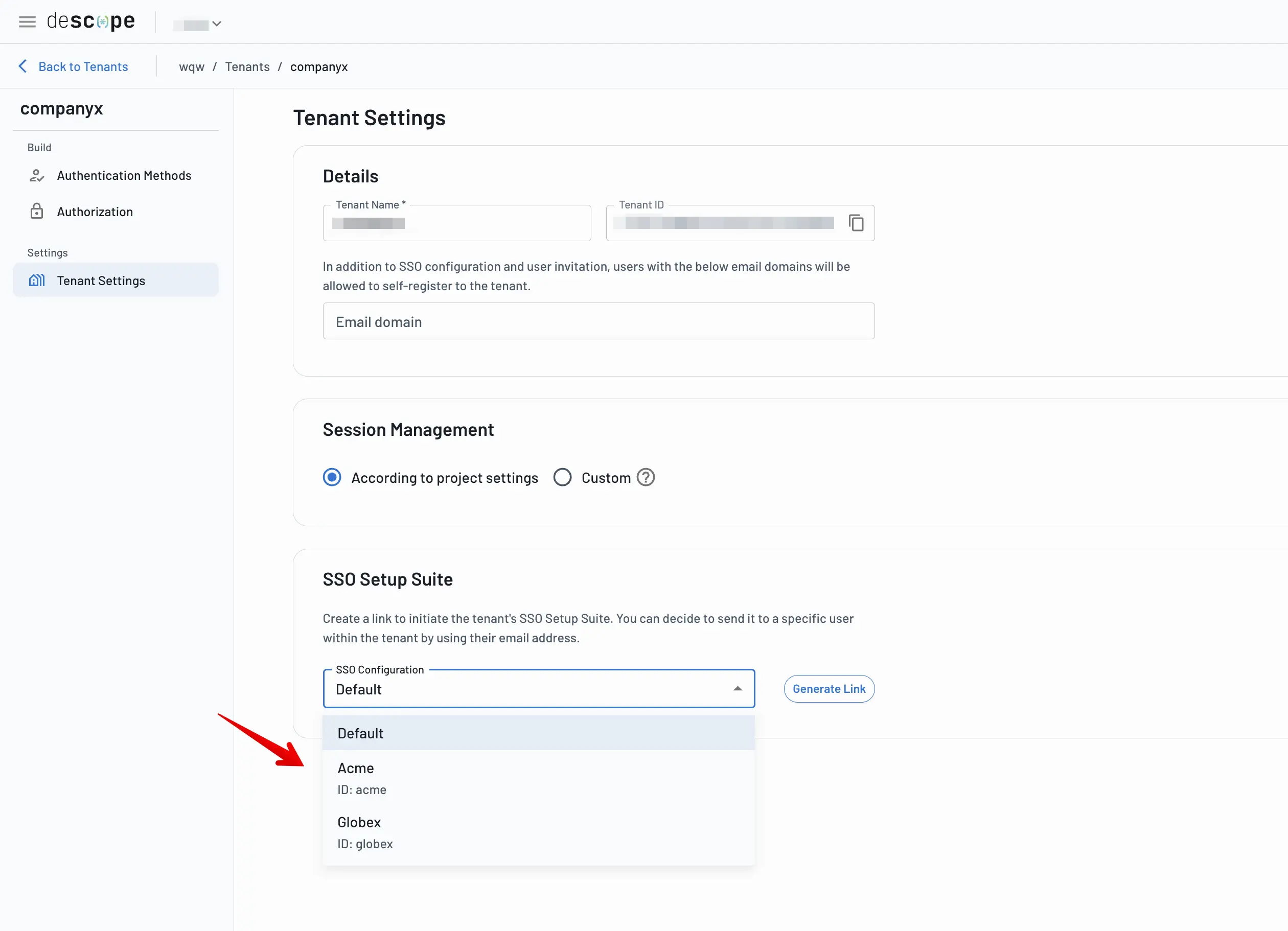Image resolution: width=1288 pixels, height=931 pixels.
Task: Click the Email domain input field
Action: (x=598, y=321)
